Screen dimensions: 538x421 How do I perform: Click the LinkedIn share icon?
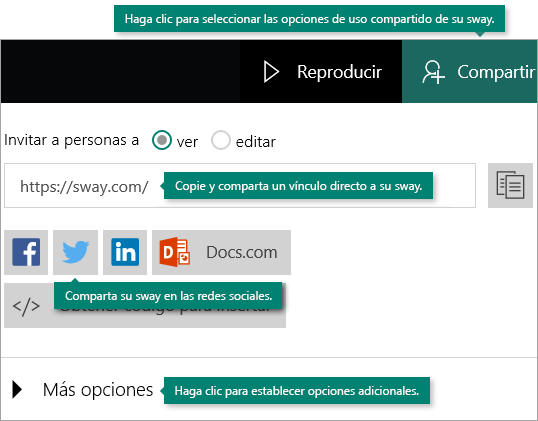click(x=125, y=253)
